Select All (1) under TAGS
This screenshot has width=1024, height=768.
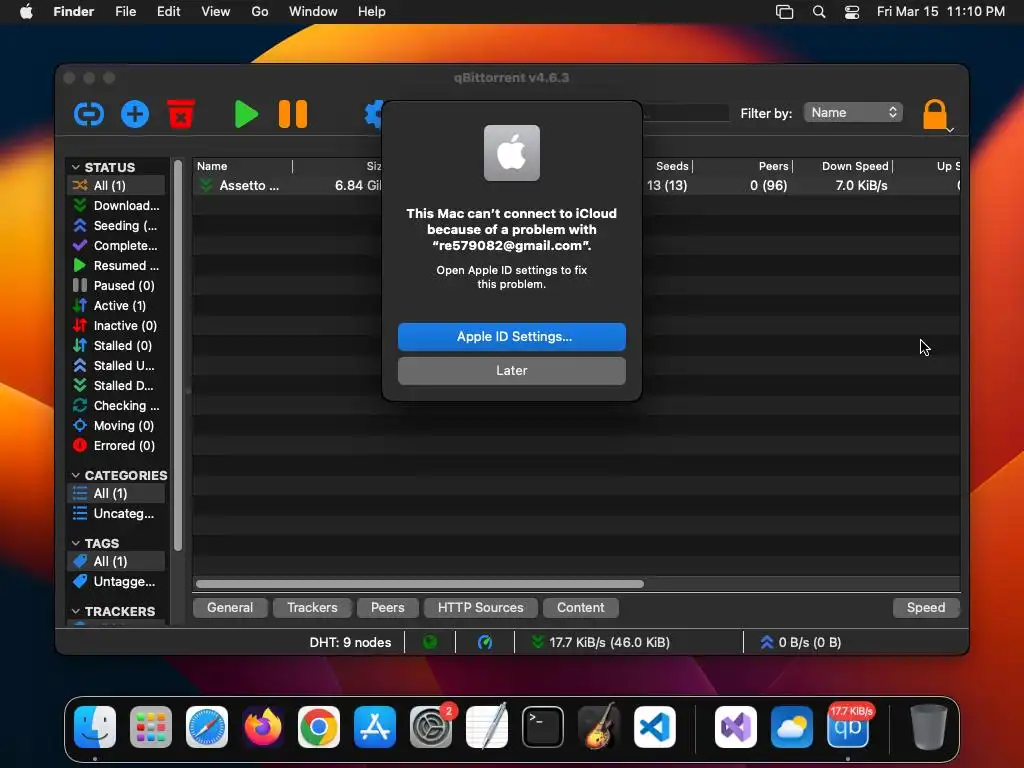(x=116, y=562)
